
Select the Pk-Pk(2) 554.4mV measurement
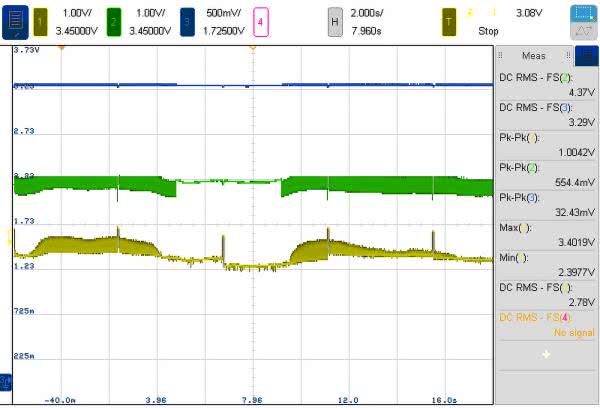[546, 176]
